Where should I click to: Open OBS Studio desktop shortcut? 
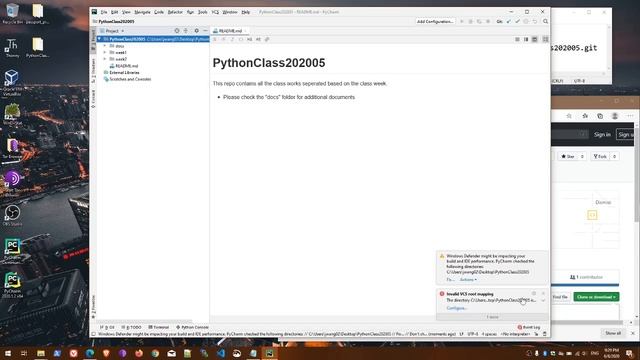click(x=12, y=215)
